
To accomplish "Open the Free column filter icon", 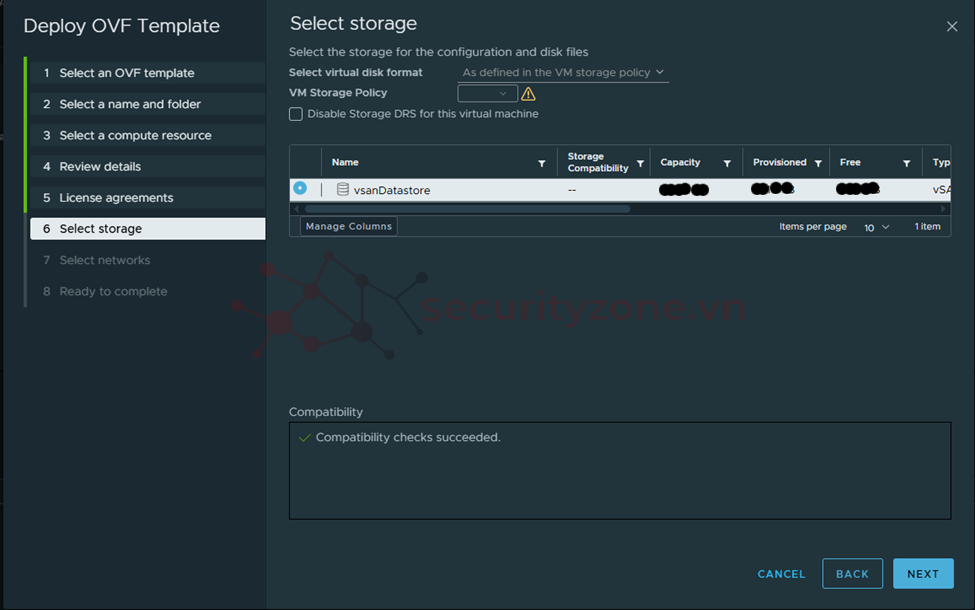I will [x=907, y=164].
